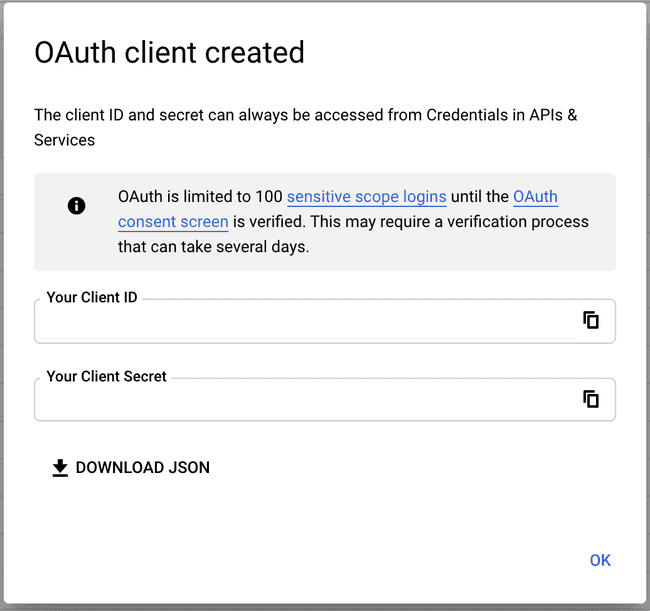Open the sensitive scope logins link
Viewport: 650px width, 611px height.
[x=366, y=196]
